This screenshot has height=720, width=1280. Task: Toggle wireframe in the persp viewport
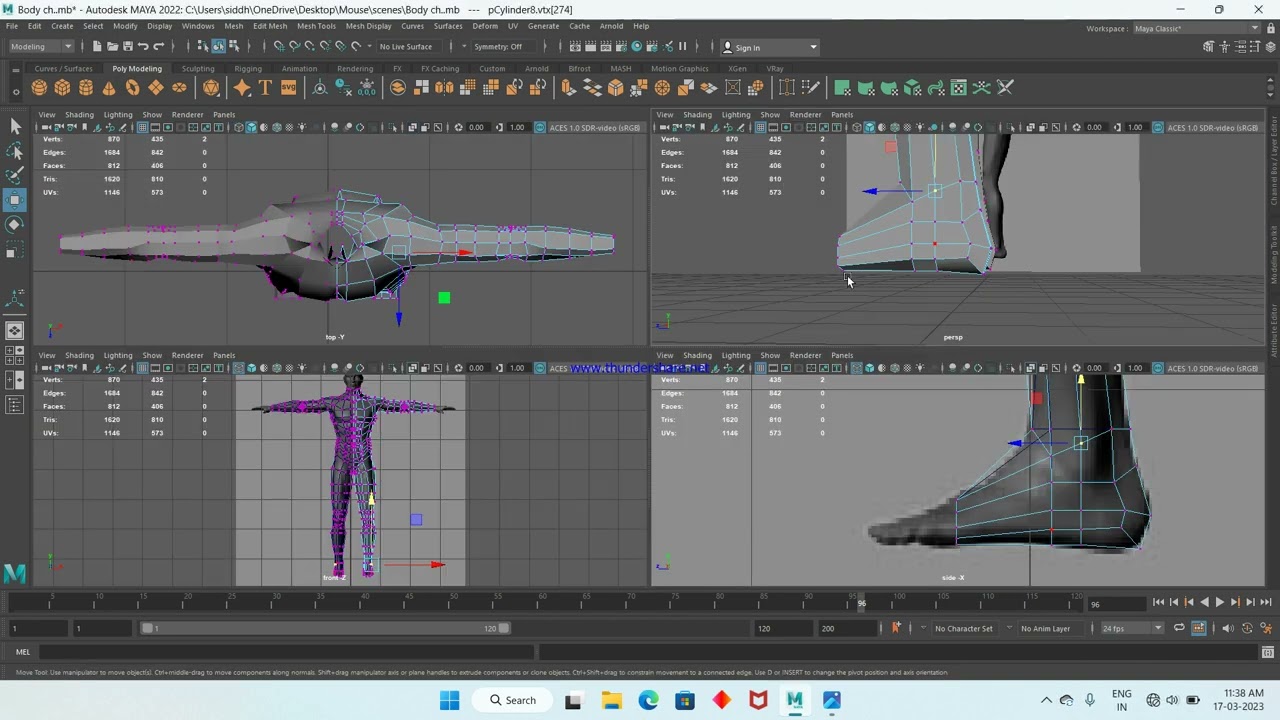[x=857, y=127]
